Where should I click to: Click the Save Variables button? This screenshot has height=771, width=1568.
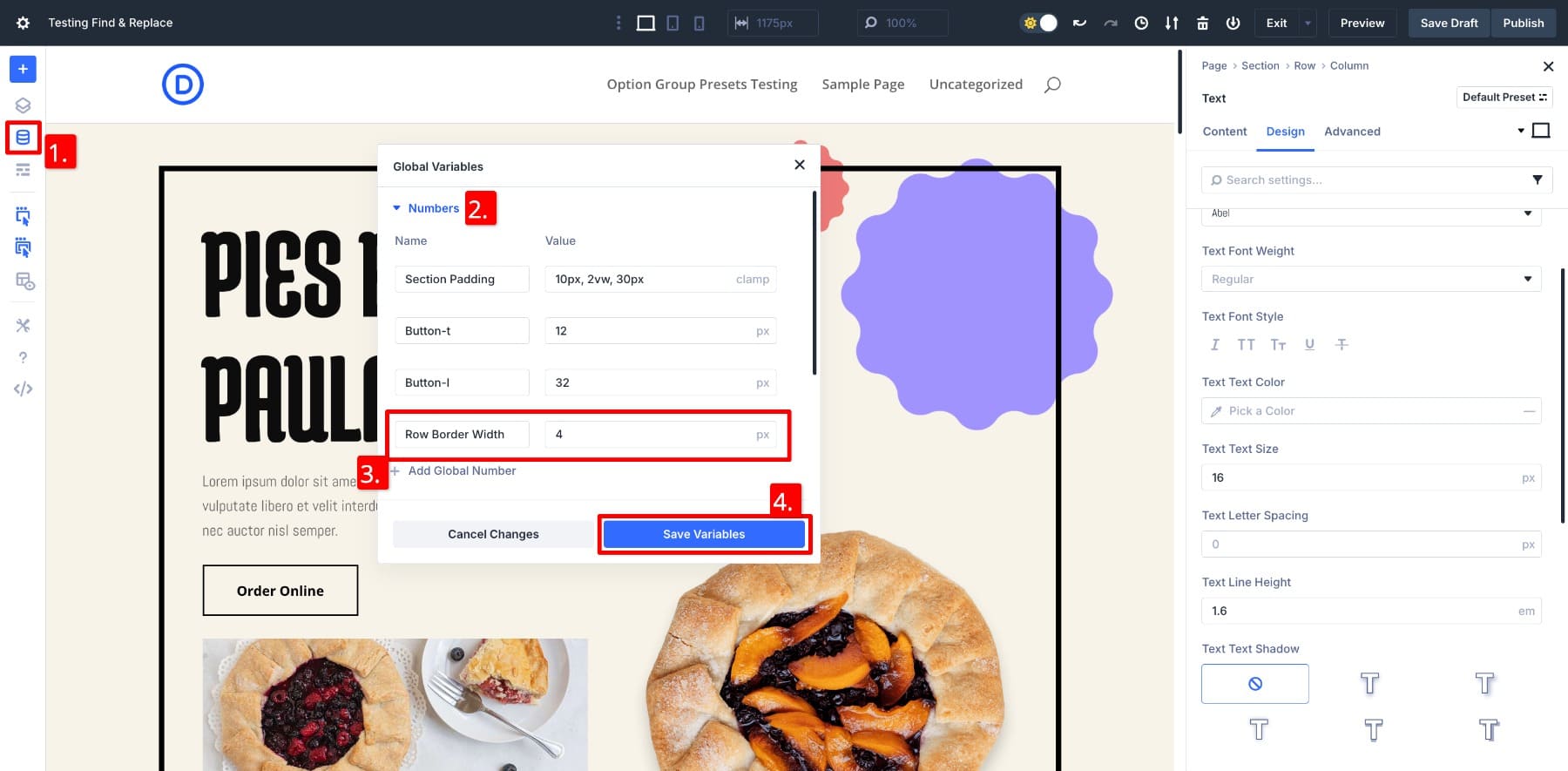(704, 534)
